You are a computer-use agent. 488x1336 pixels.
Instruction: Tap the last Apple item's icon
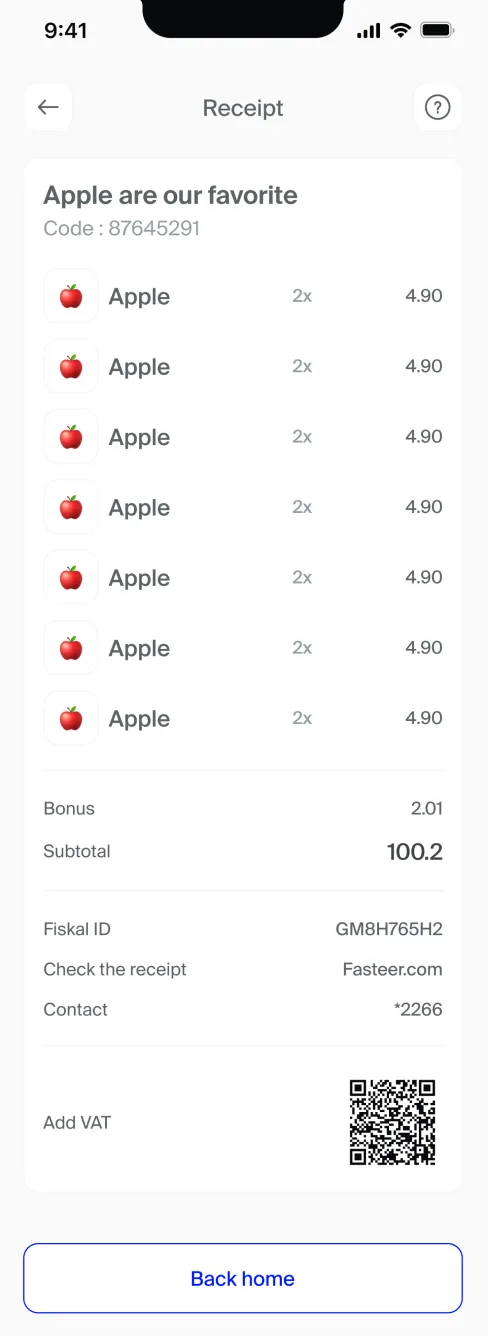pos(71,718)
